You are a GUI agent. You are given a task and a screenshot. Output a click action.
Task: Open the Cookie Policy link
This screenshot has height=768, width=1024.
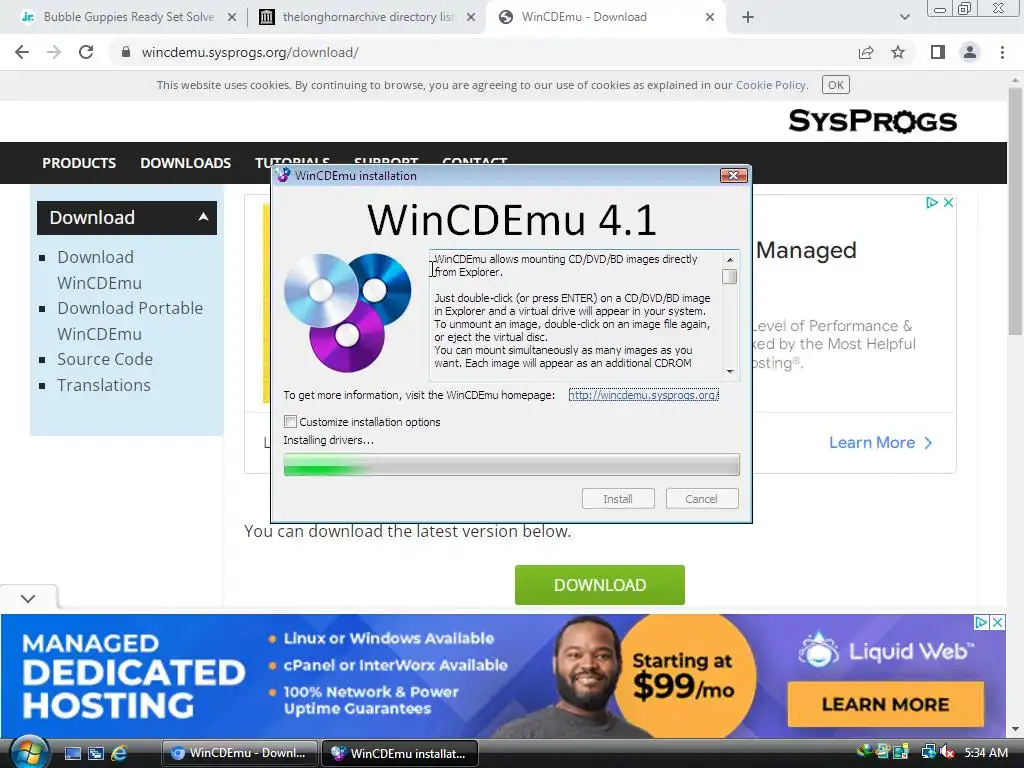[771, 85]
